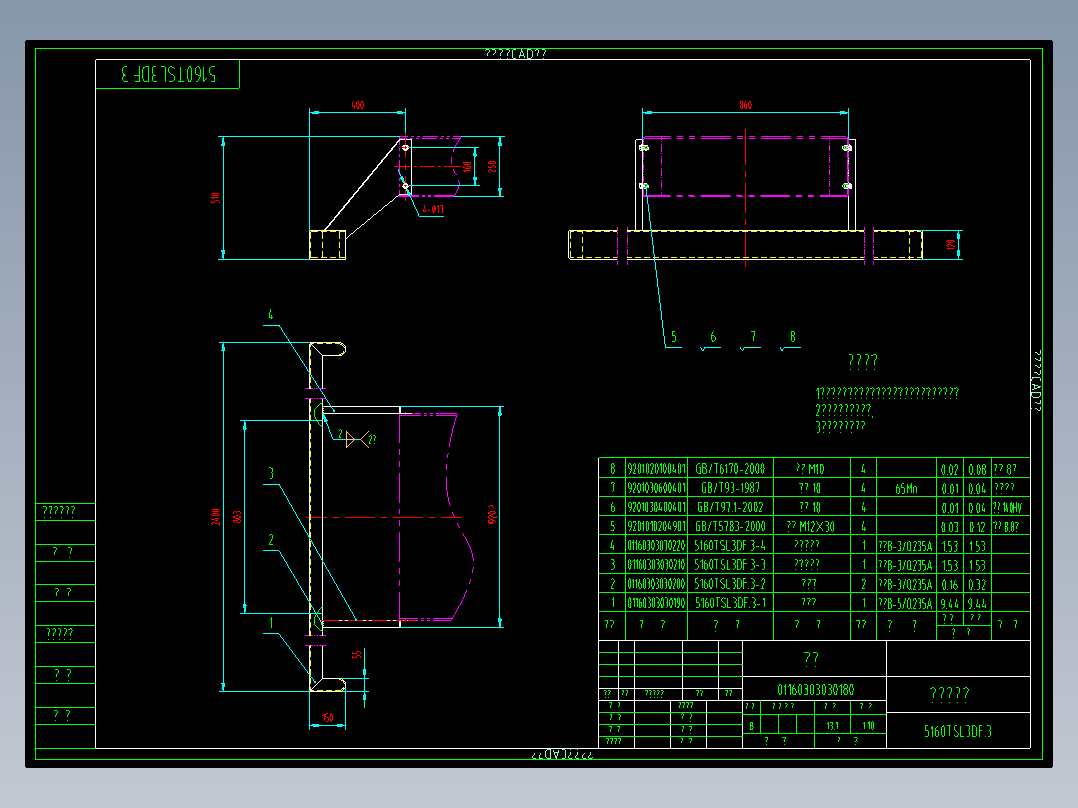Click the 65Mn material cell
1078x808 pixels.
tap(907, 488)
